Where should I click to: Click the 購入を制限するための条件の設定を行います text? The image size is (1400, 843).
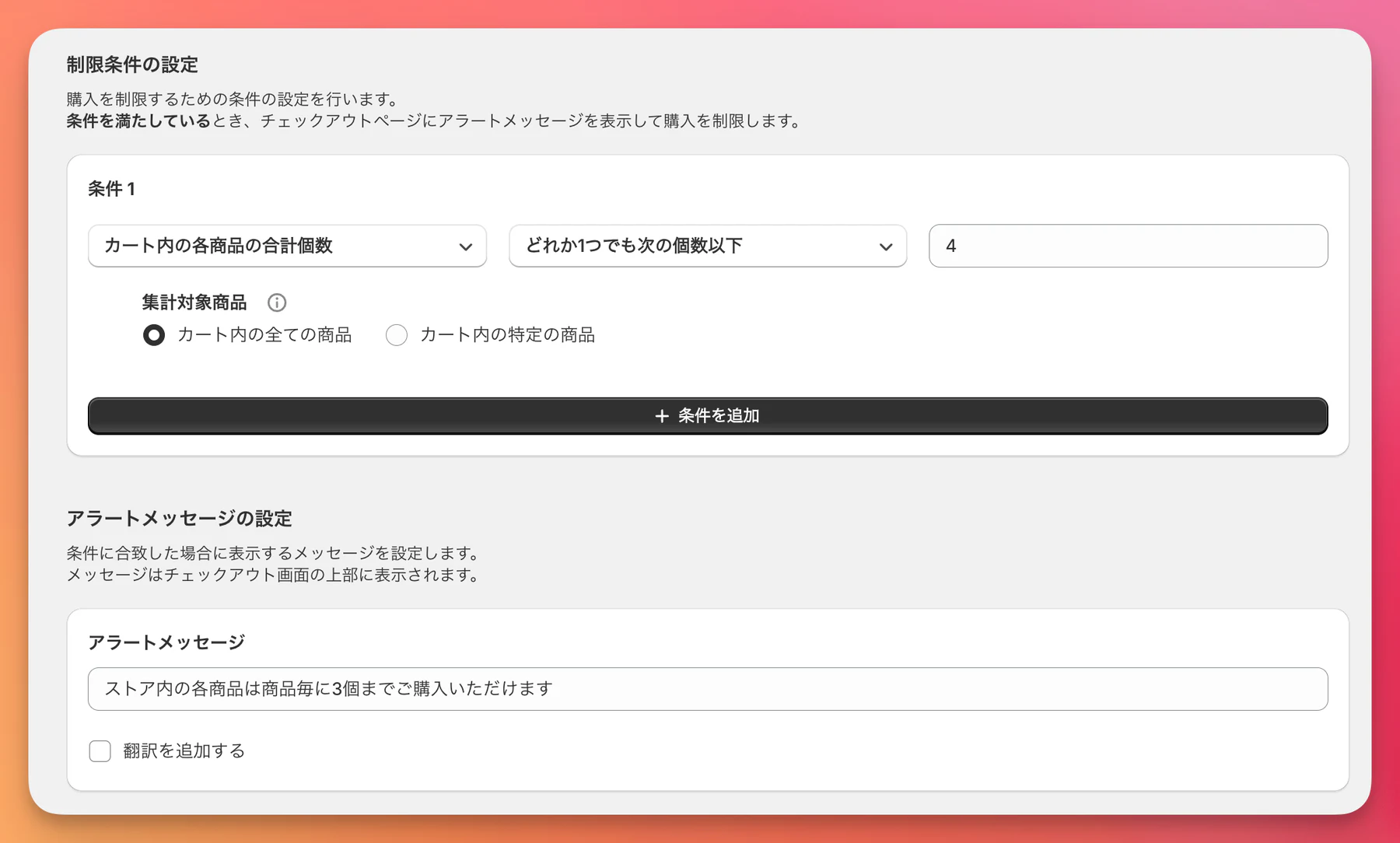pos(233,100)
